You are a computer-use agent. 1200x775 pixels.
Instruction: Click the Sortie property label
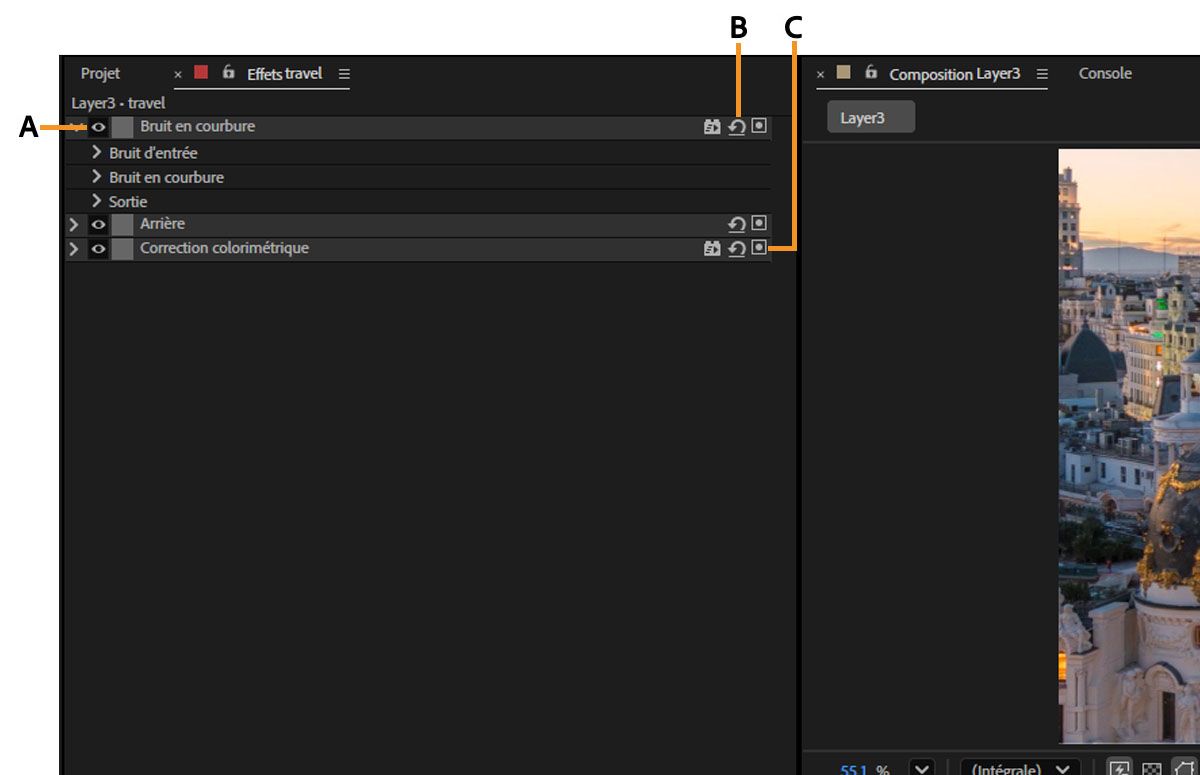[x=128, y=201]
